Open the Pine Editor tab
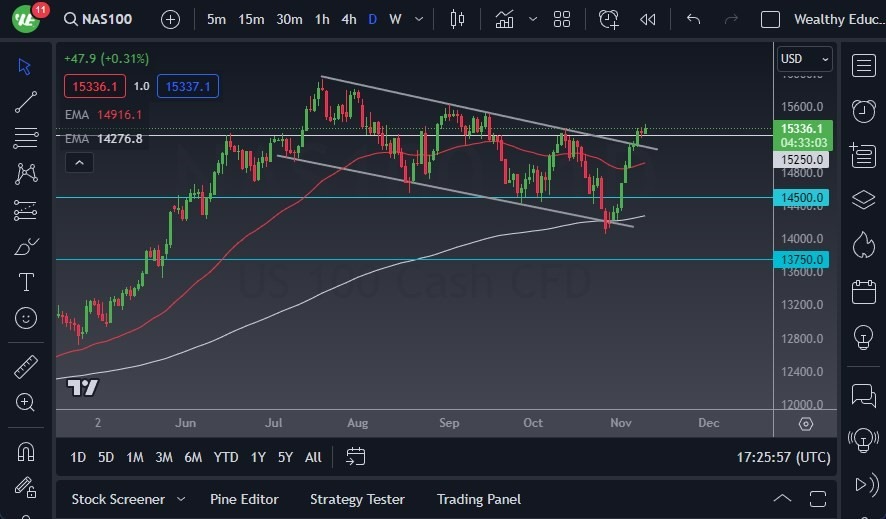The image size is (886, 519). point(244,499)
